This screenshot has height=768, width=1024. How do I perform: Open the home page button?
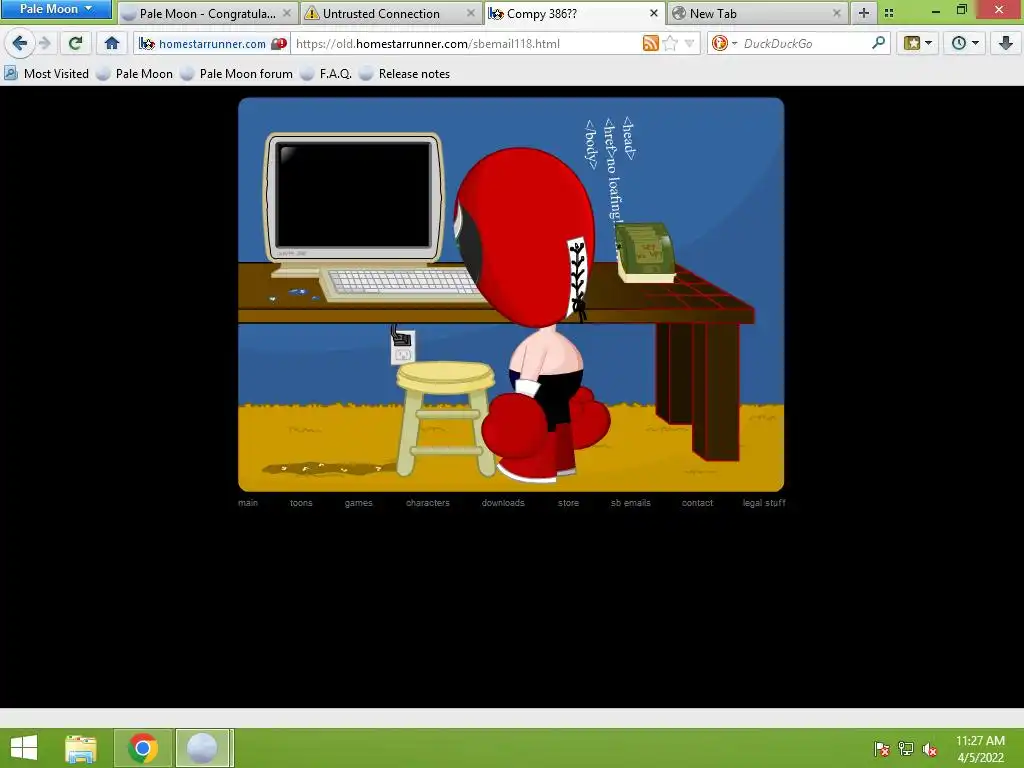[x=112, y=44]
